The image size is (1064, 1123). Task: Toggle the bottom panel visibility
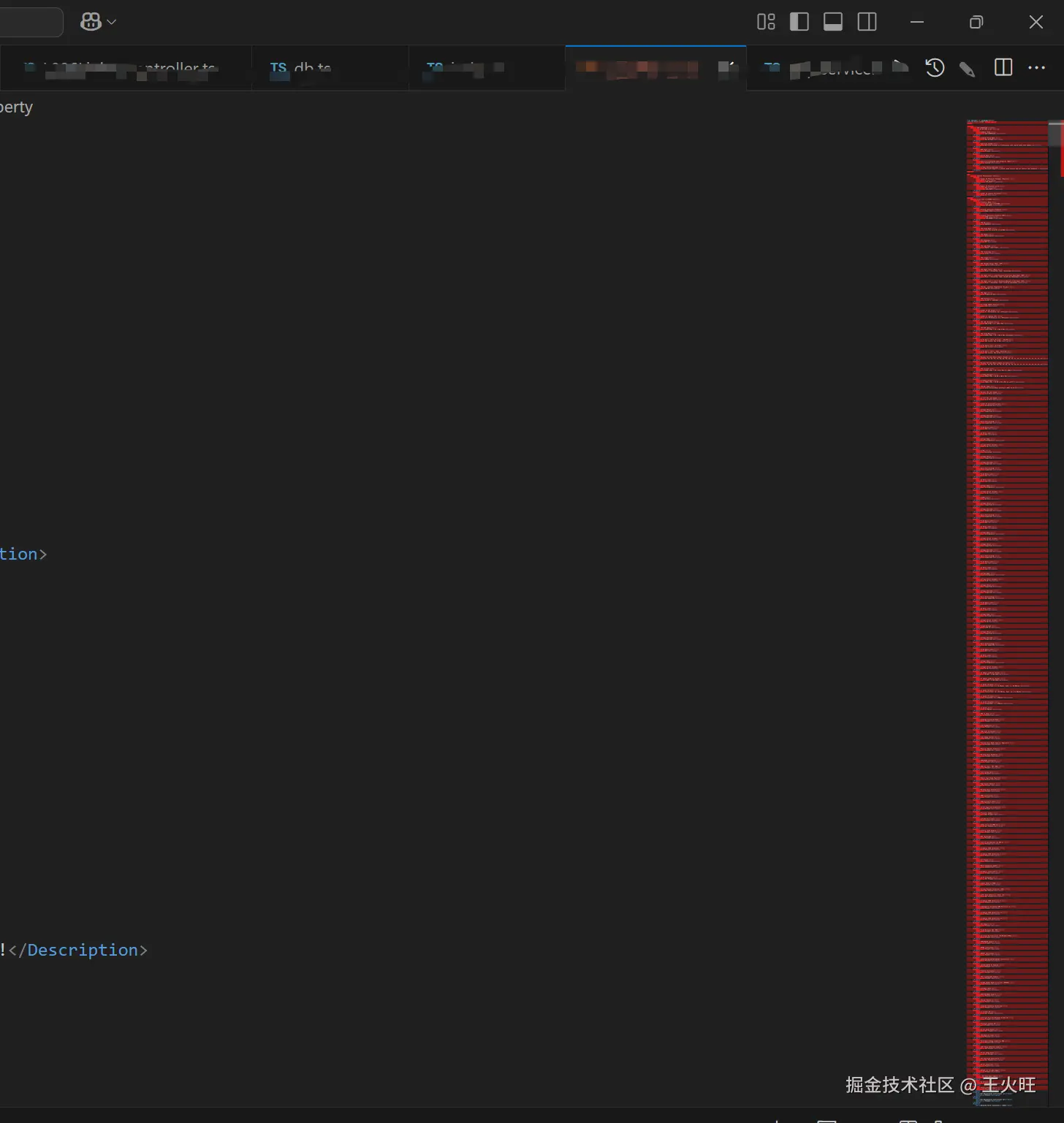(833, 22)
